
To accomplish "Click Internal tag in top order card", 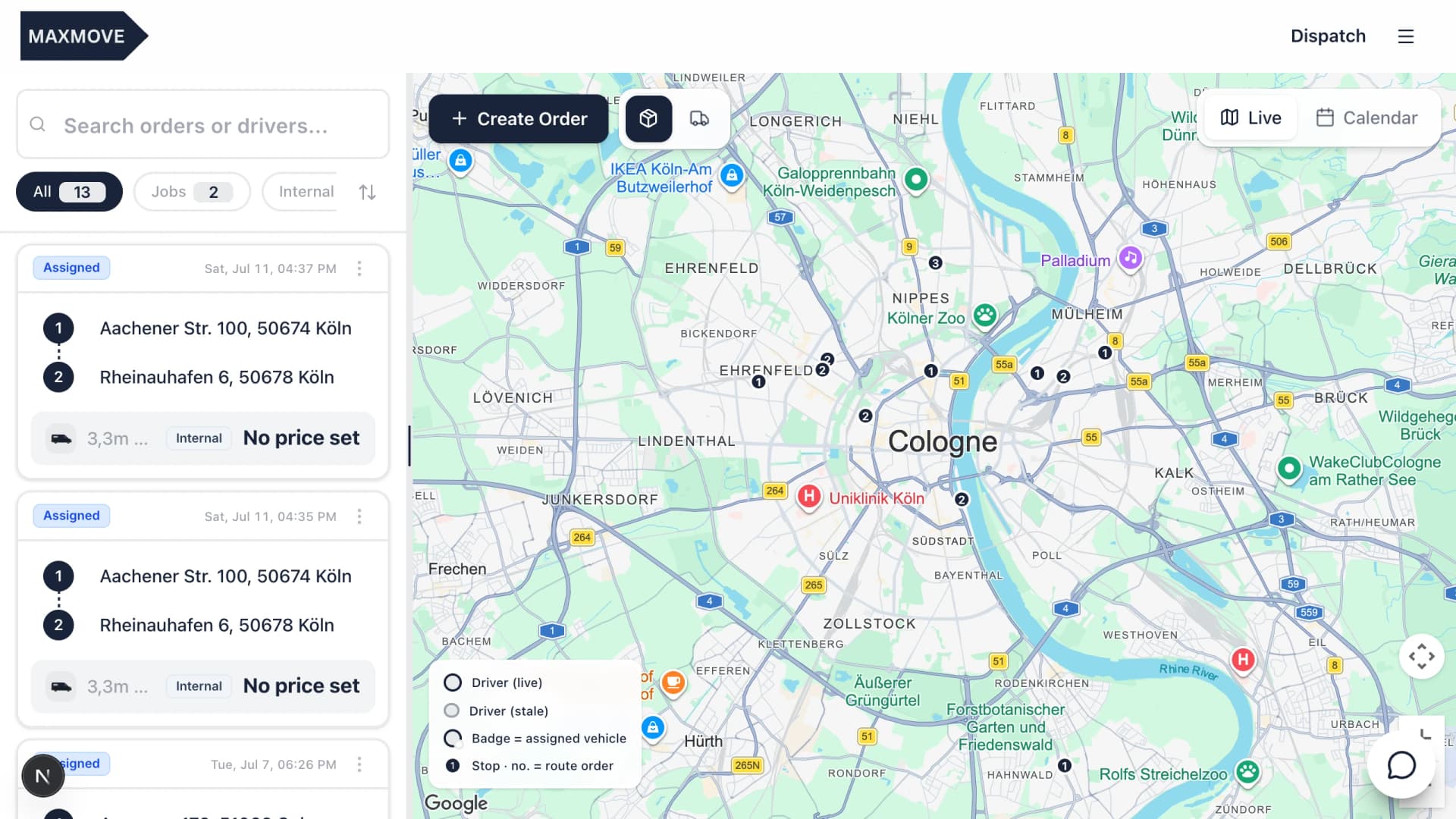I will tap(199, 438).
